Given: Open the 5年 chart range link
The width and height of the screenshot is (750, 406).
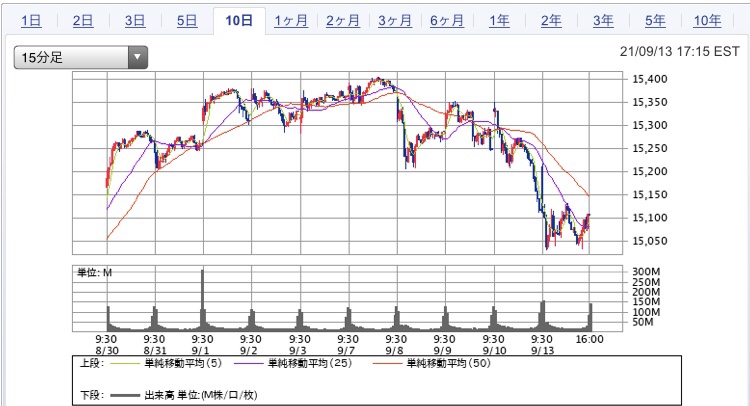Looking at the screenshot, I should pos(655,21).
